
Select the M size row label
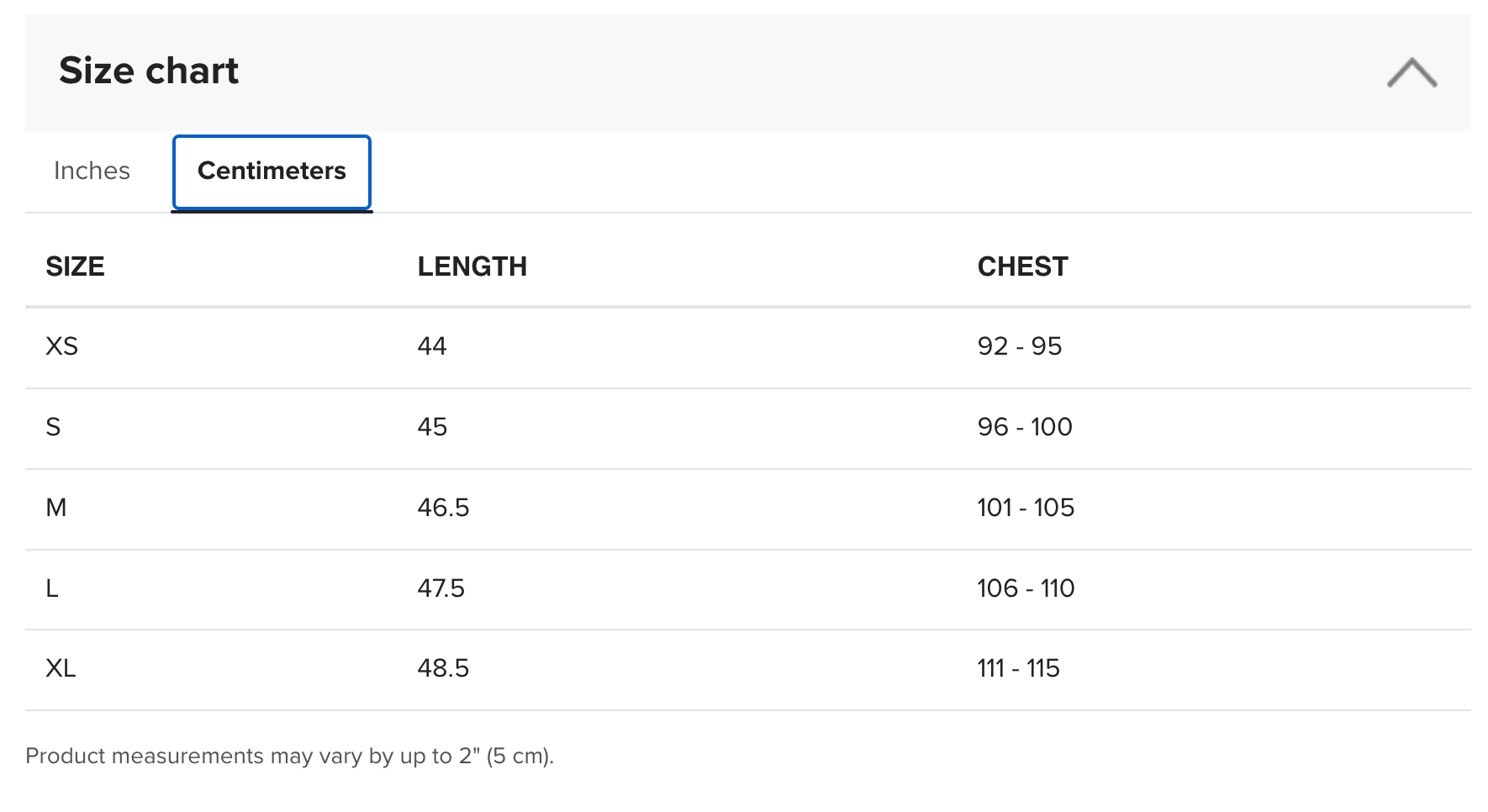(x=56, y=508)
